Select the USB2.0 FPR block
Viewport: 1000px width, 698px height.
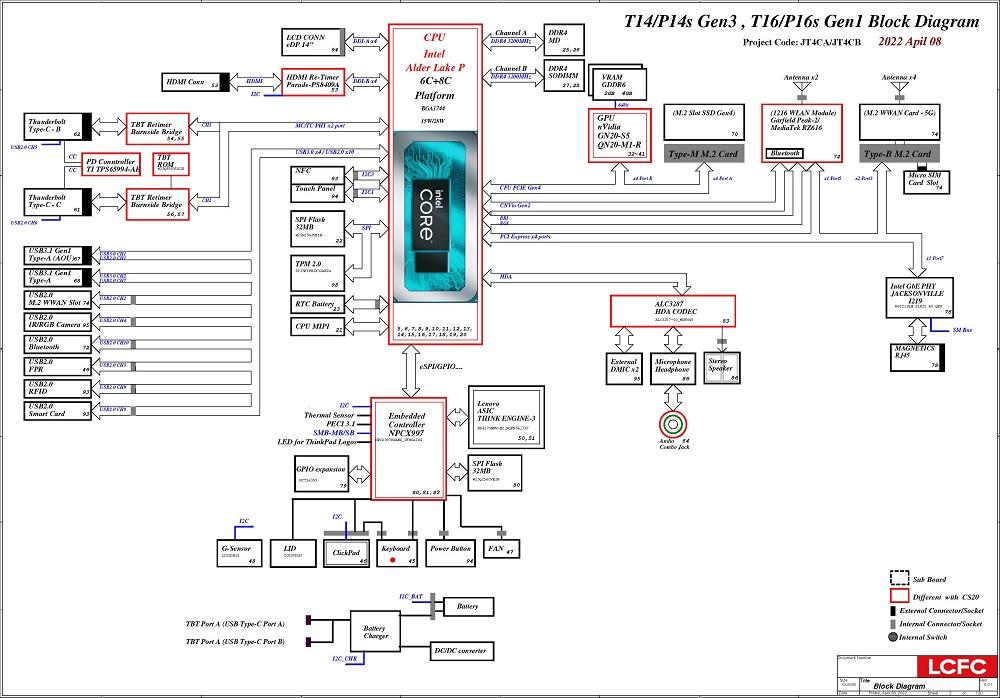[x=57, y=366]
